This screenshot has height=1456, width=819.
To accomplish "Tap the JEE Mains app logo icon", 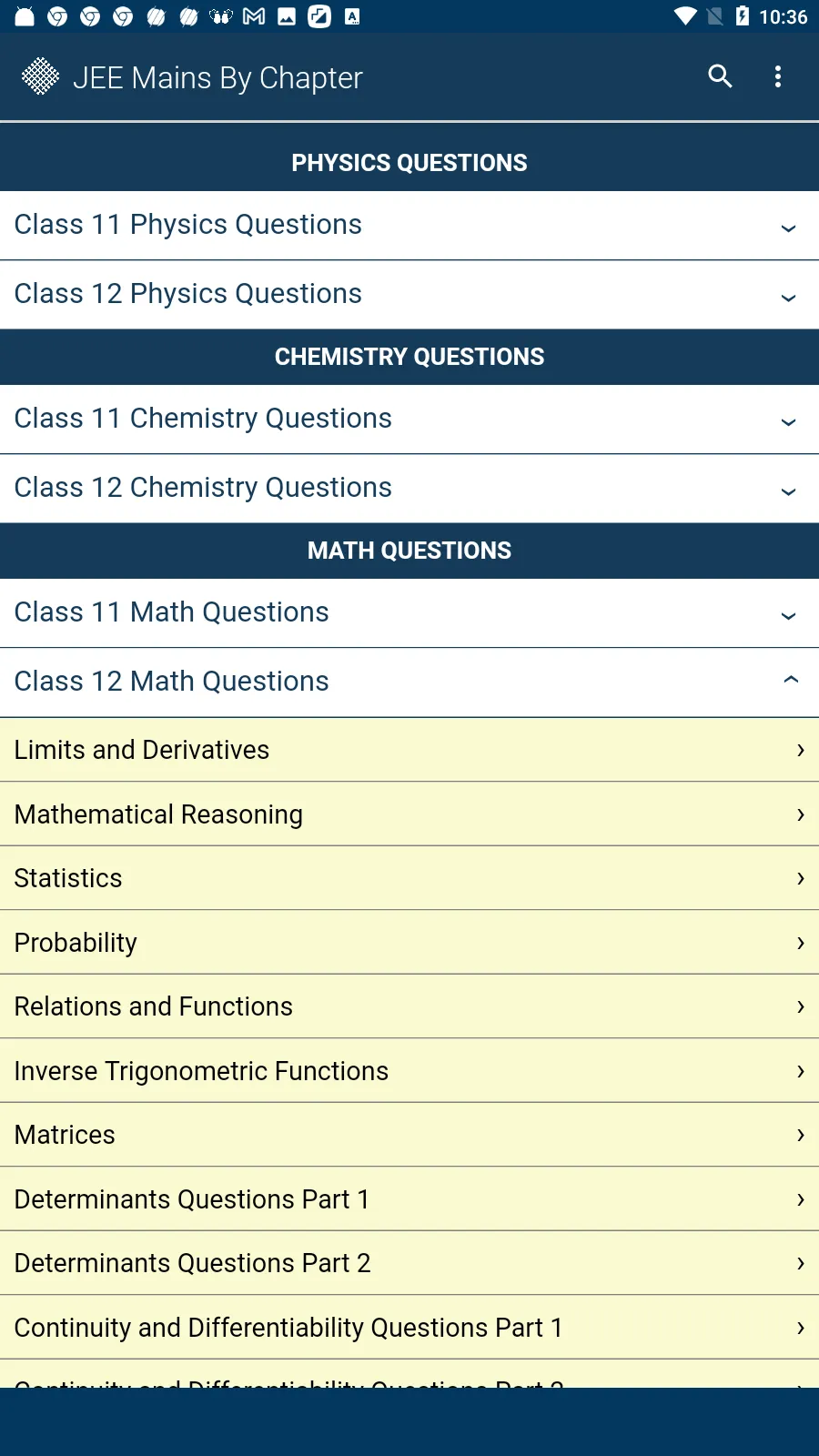I will point(41,76).
